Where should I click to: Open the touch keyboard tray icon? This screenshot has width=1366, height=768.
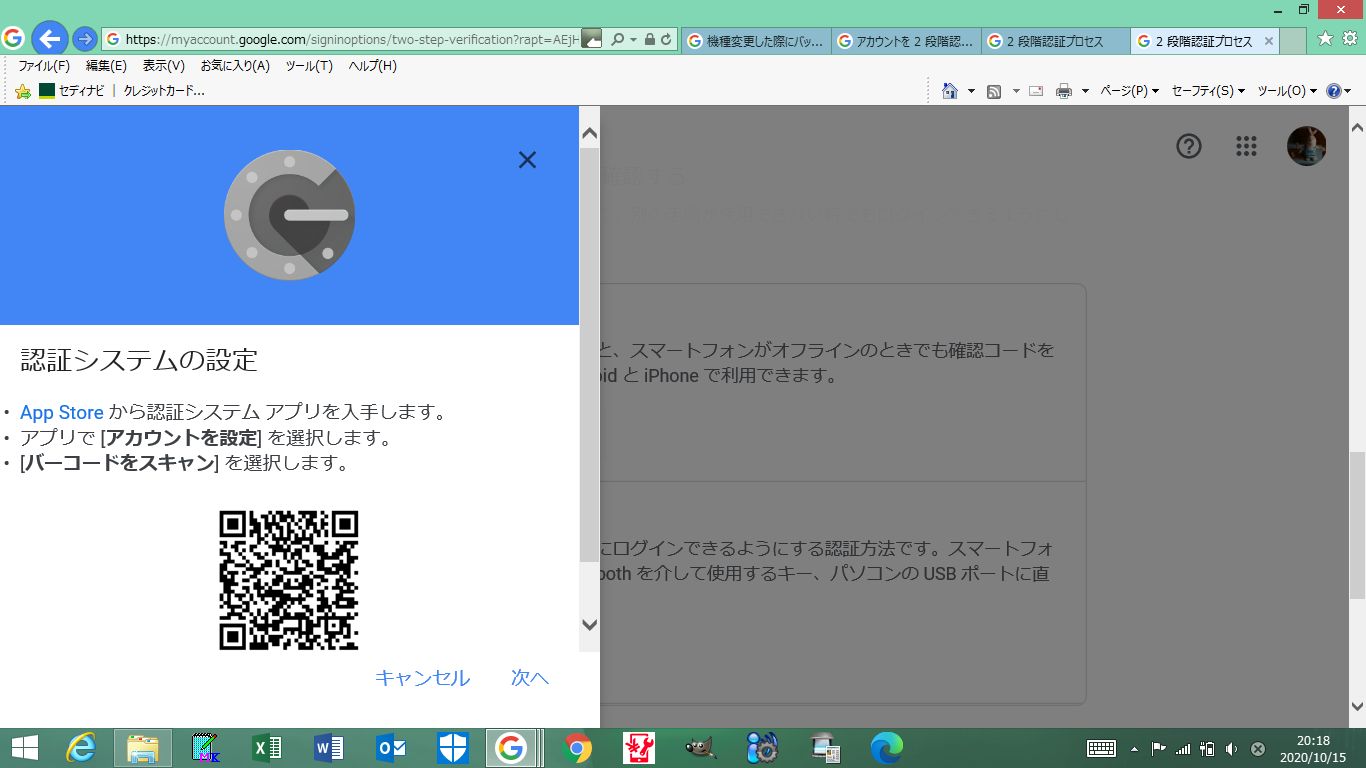click(1101, 748)
